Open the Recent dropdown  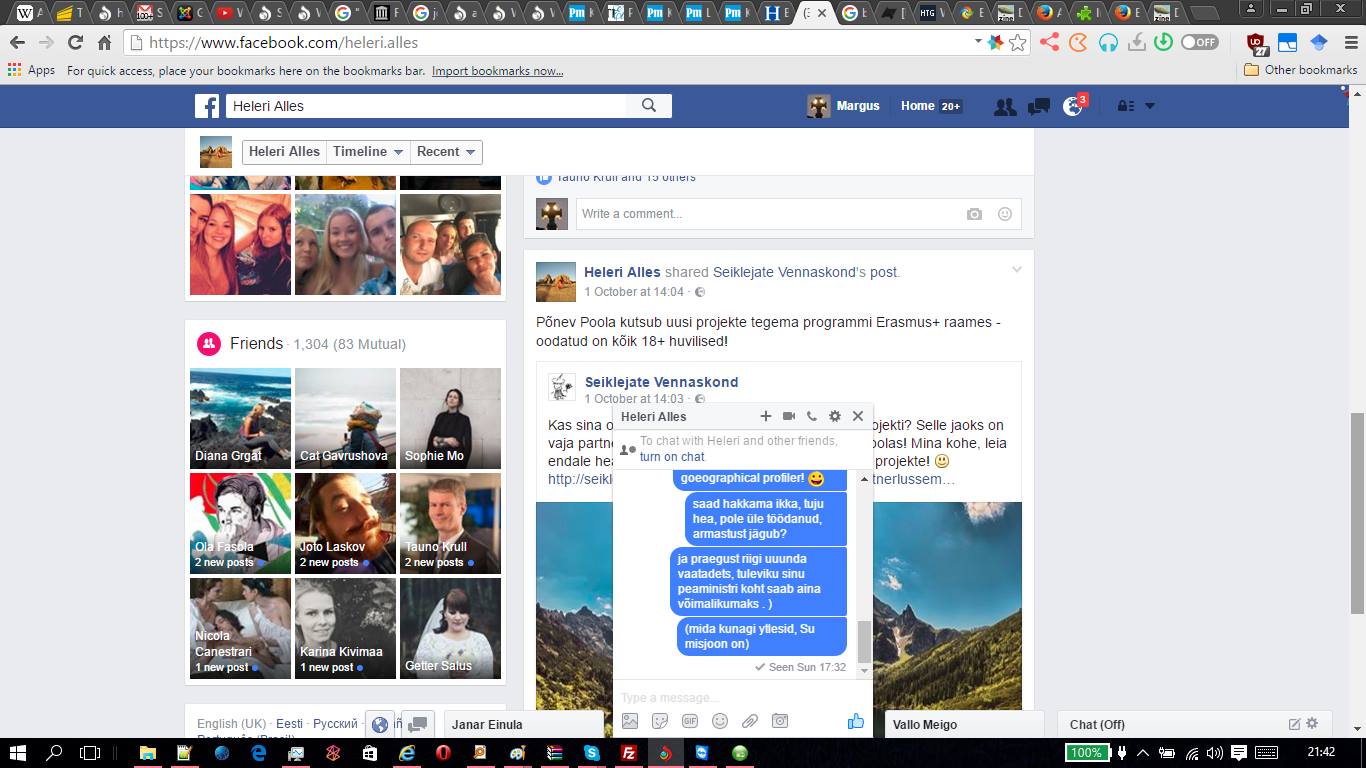[x=446, y=152]
